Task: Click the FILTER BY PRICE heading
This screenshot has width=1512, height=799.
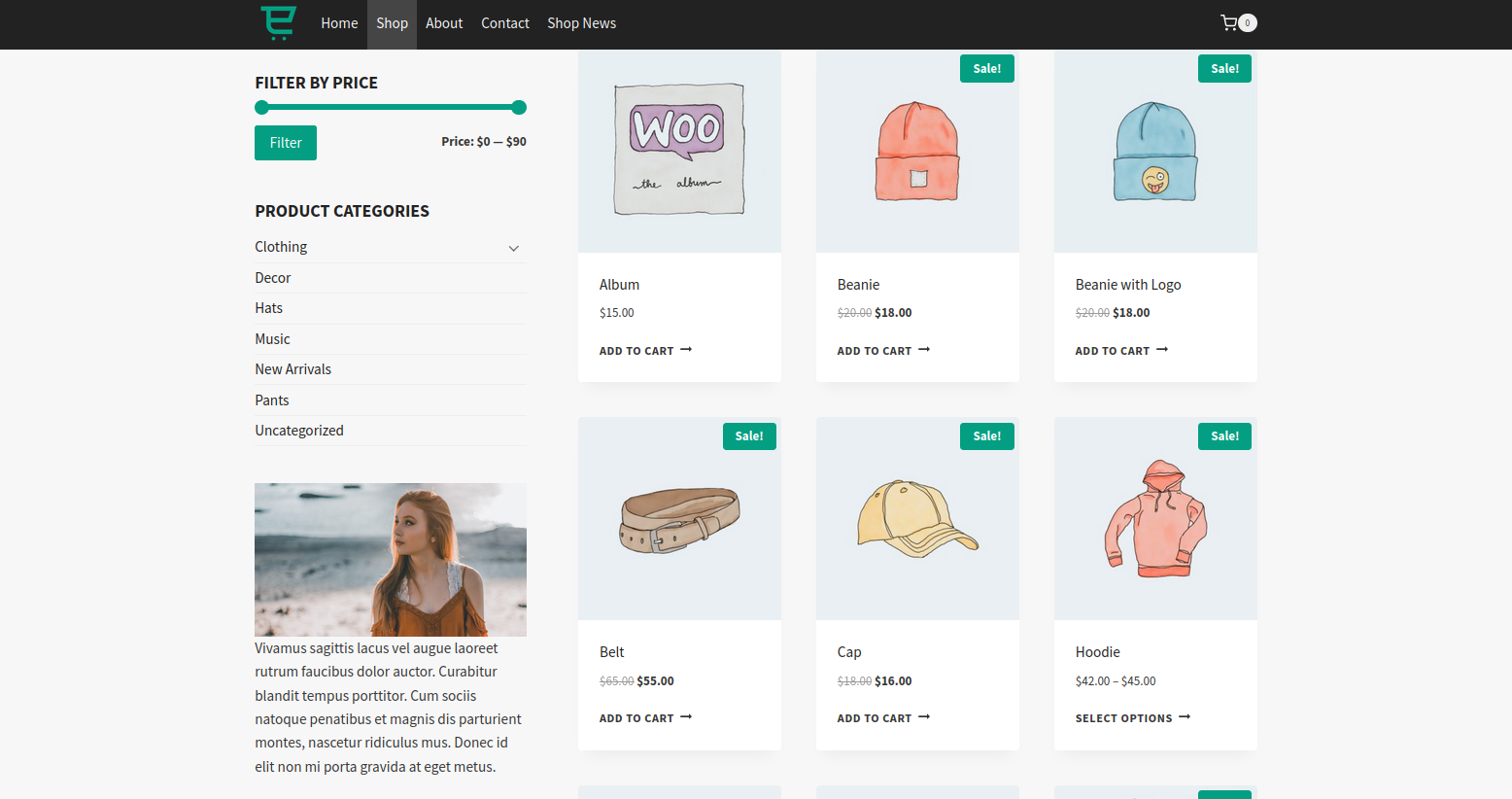Action: click(x=317, y=83)
